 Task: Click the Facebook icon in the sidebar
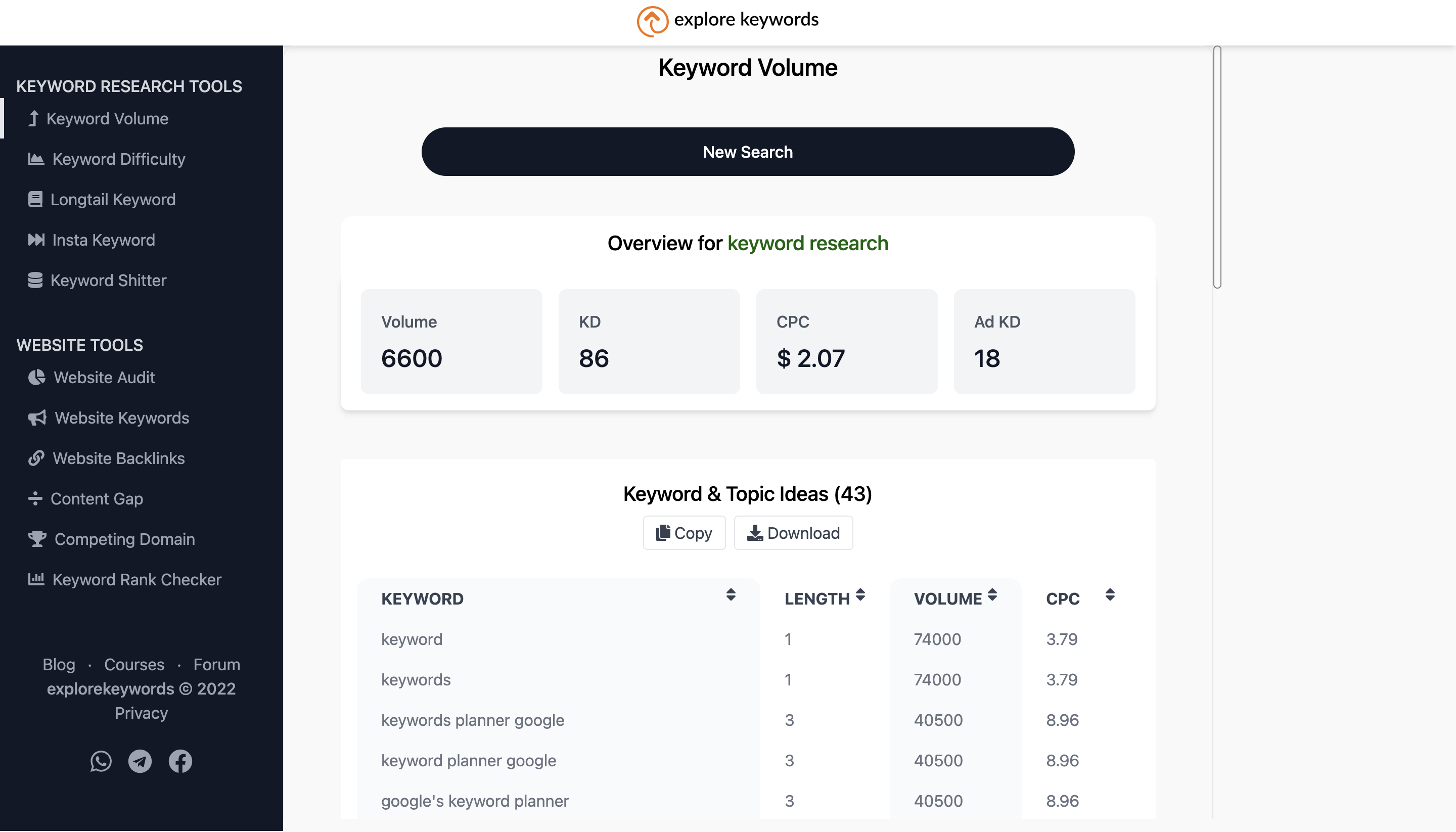pyautogui.click(x=180, y=761)
